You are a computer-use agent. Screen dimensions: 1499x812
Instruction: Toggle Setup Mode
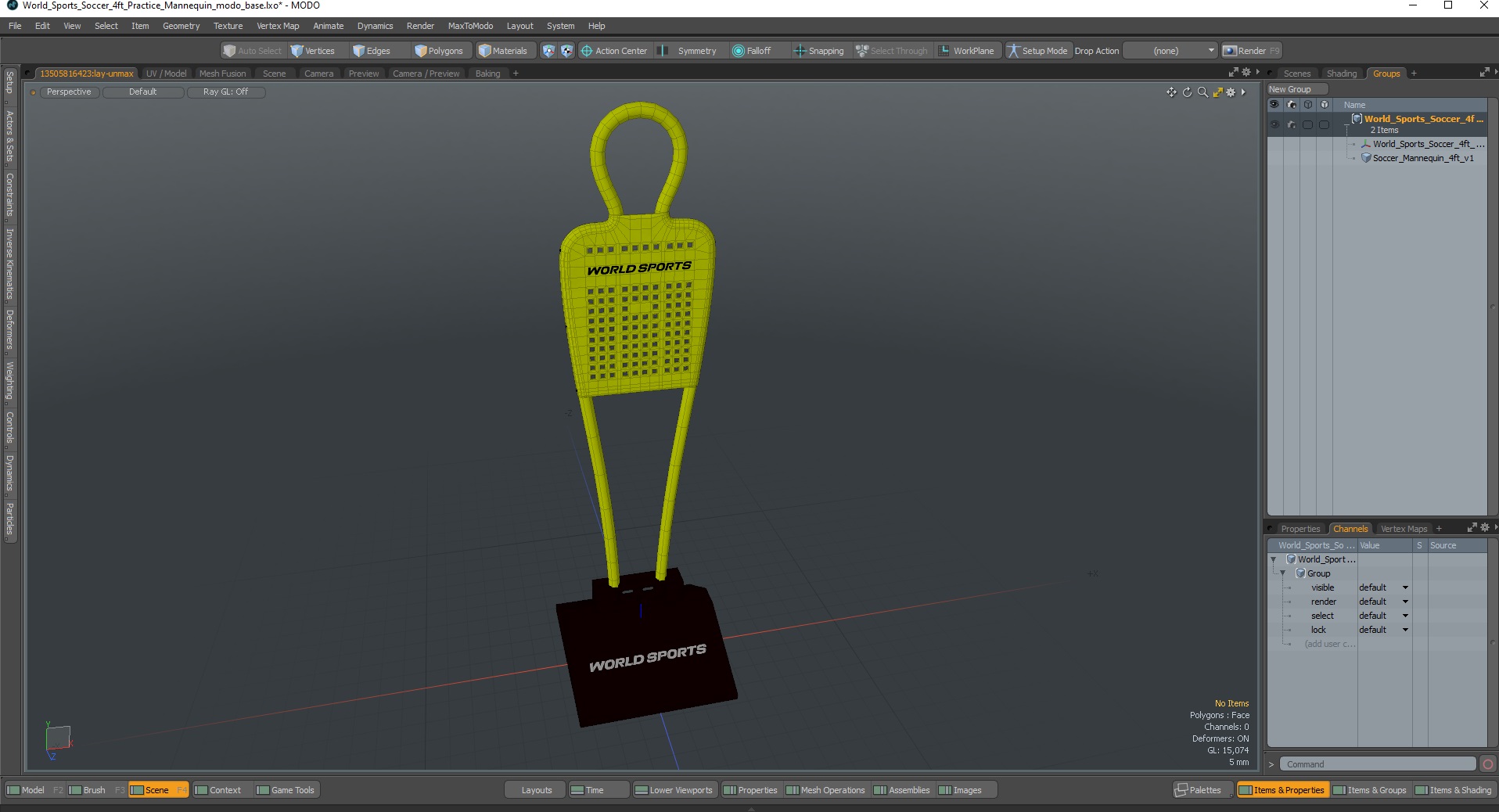click(x=1037, y=51)
